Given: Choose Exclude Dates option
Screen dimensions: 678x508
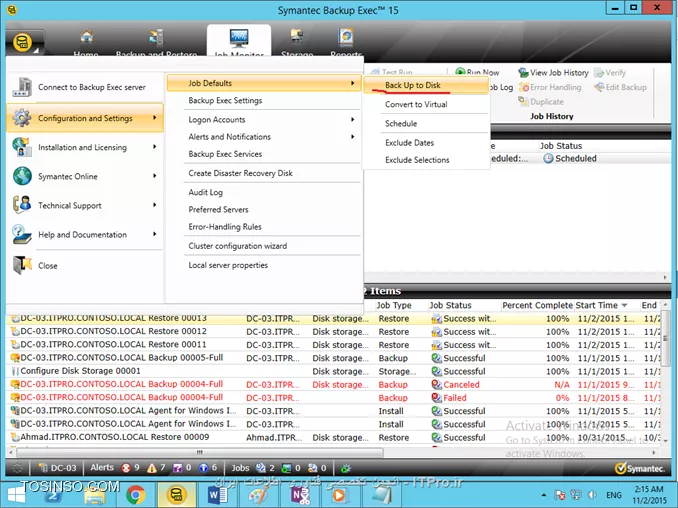Looking at the screenshot, I should pyautogui.click(x=409, y=143).
